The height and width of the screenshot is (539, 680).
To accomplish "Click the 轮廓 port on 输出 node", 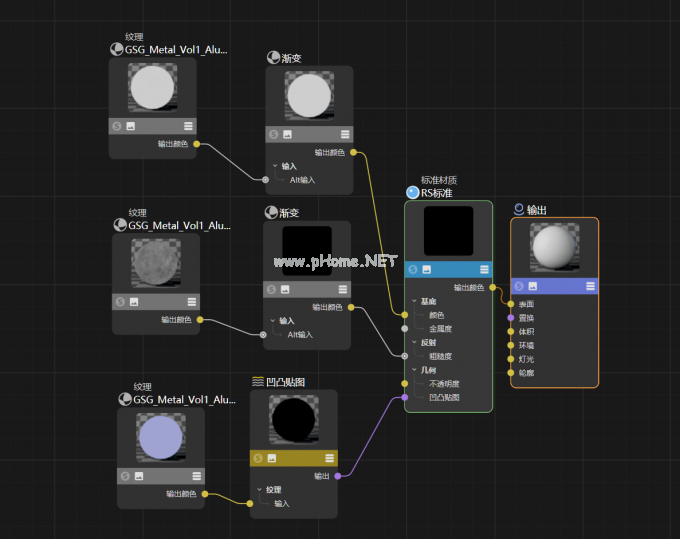I will coord(511,372).
